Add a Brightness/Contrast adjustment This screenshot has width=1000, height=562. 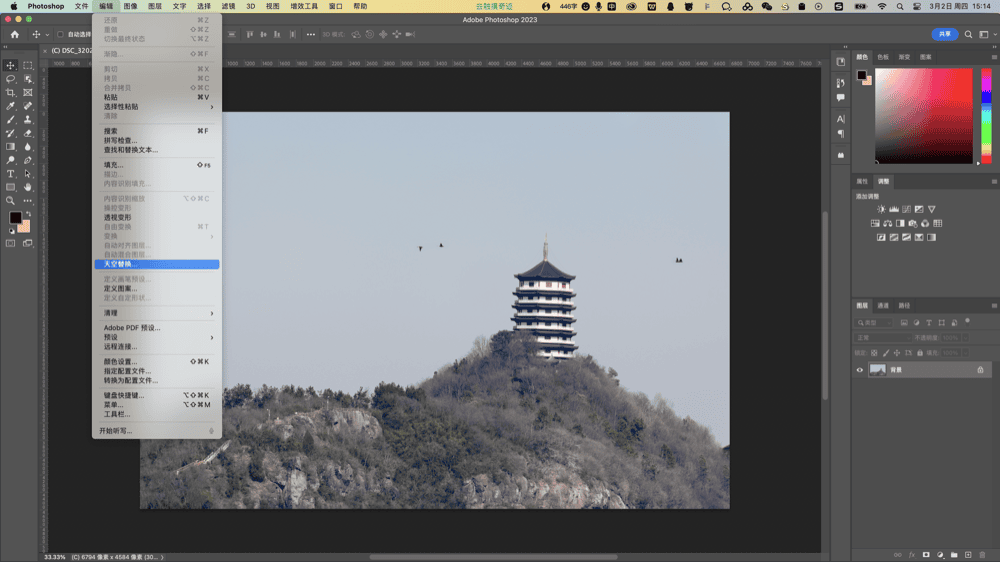[x=881, y=209]
